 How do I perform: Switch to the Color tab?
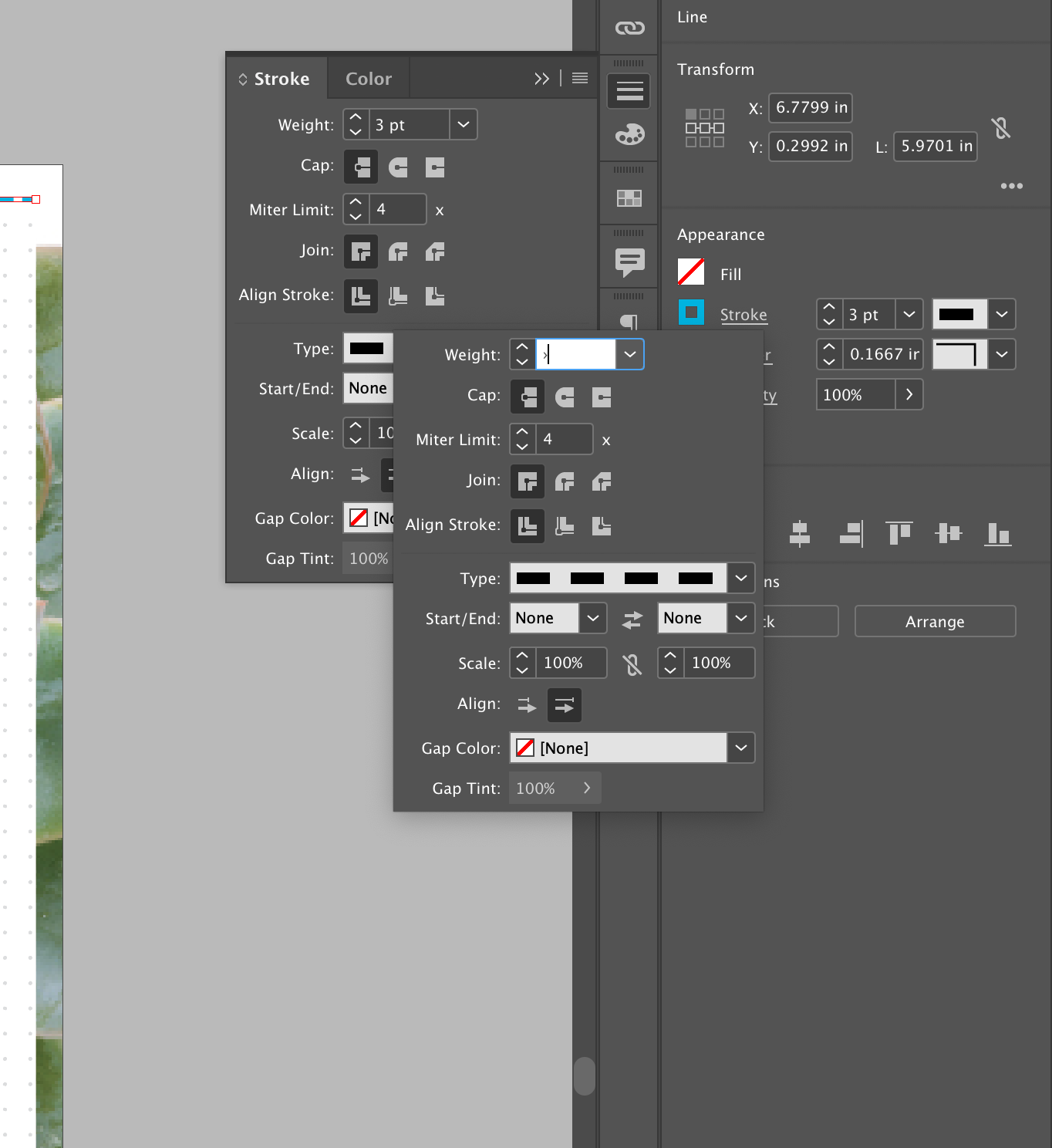click(x=368, y=78)
